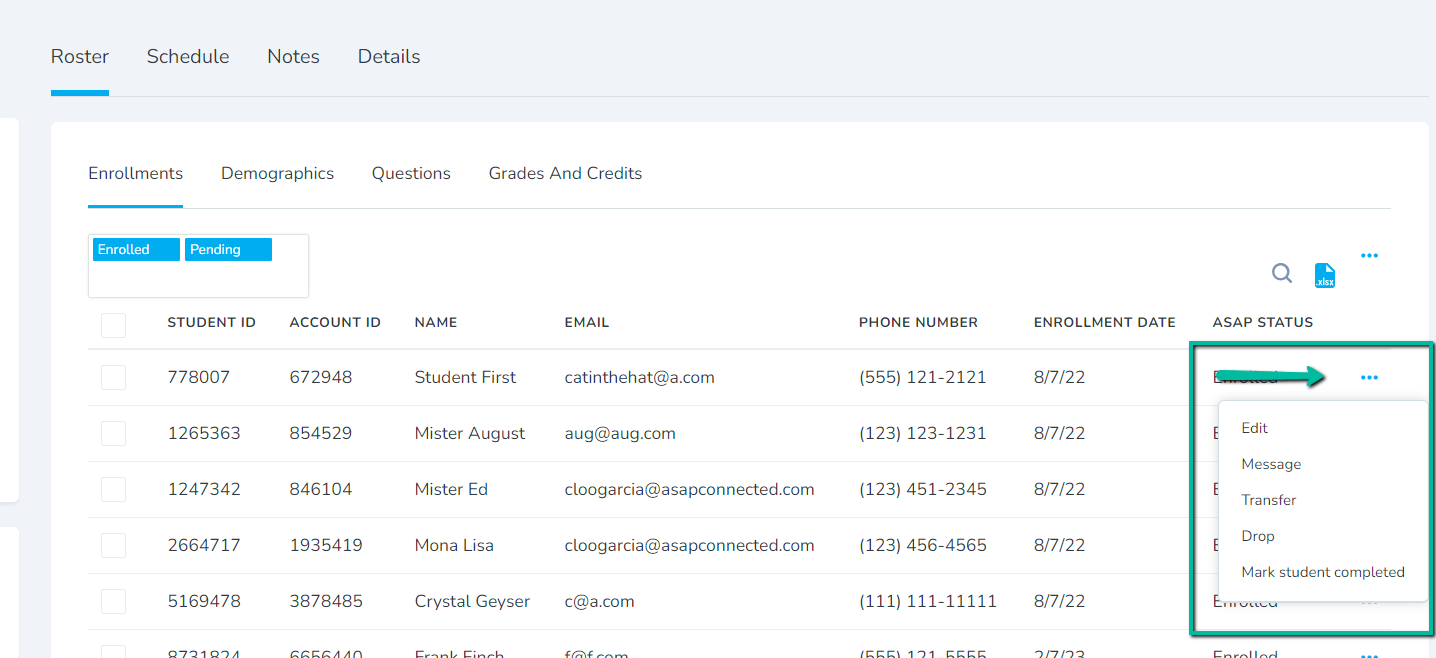Image resolution: width=1436 pixels, height=658 pixels.
Task: Click email catinthehat@a.com
Action: (640, 377)
